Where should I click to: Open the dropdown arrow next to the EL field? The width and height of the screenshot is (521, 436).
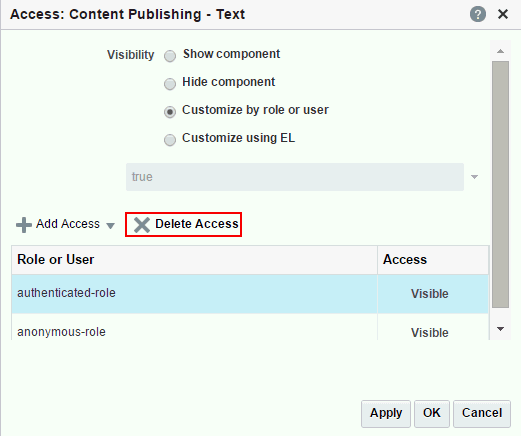pos(474,177)
